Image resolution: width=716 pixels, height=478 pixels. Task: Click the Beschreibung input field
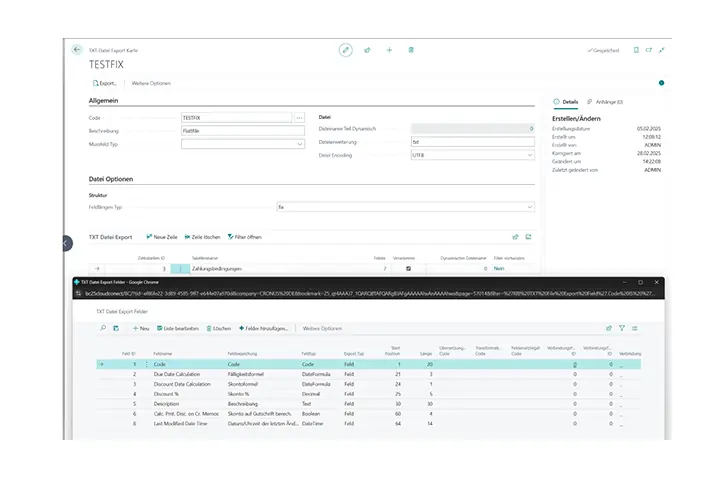(x=243, y=131)
